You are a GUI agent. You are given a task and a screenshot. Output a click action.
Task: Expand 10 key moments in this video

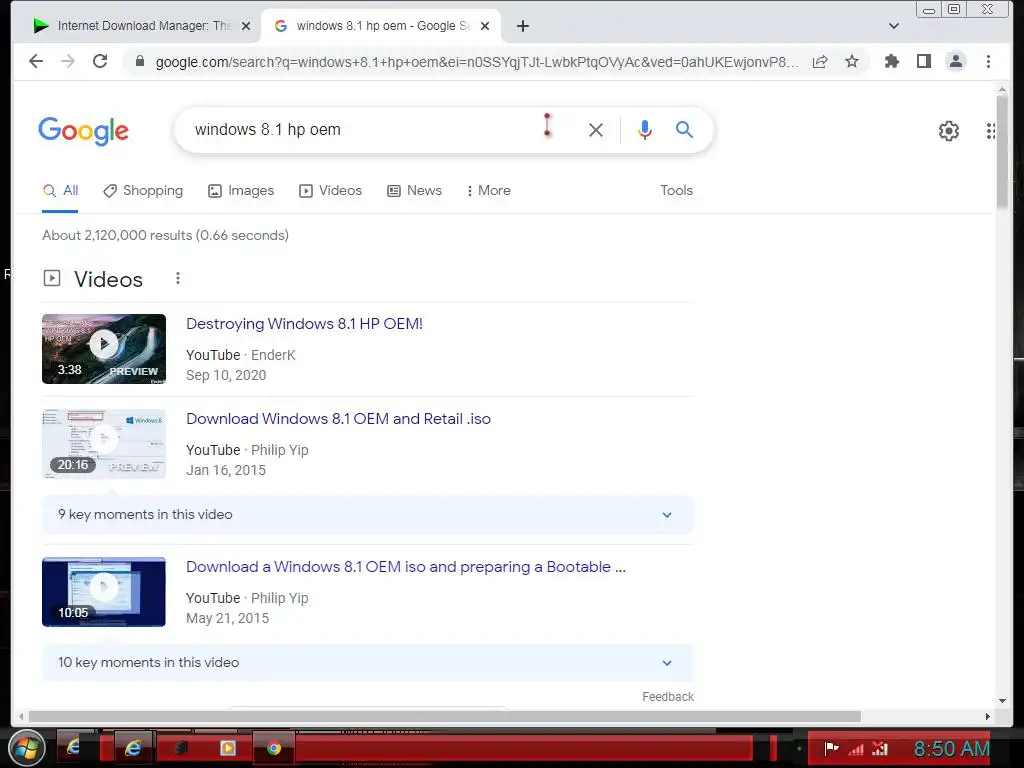point(368,662)
